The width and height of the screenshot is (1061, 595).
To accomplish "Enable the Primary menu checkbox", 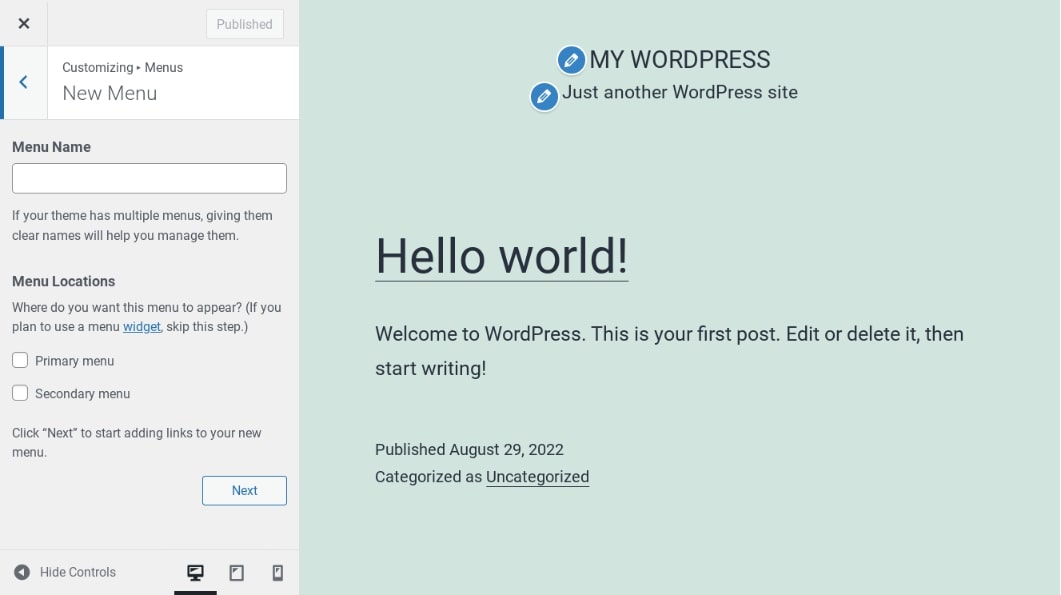I will 20,360.
